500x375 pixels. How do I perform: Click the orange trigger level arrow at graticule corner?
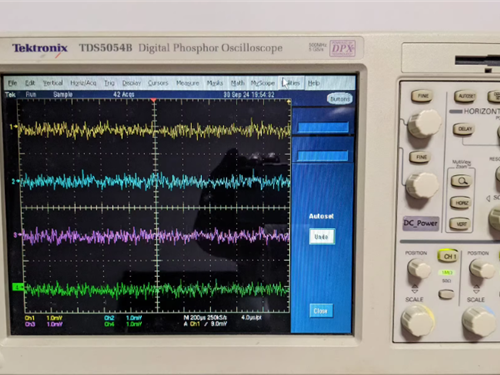click(x=289, y=101)
